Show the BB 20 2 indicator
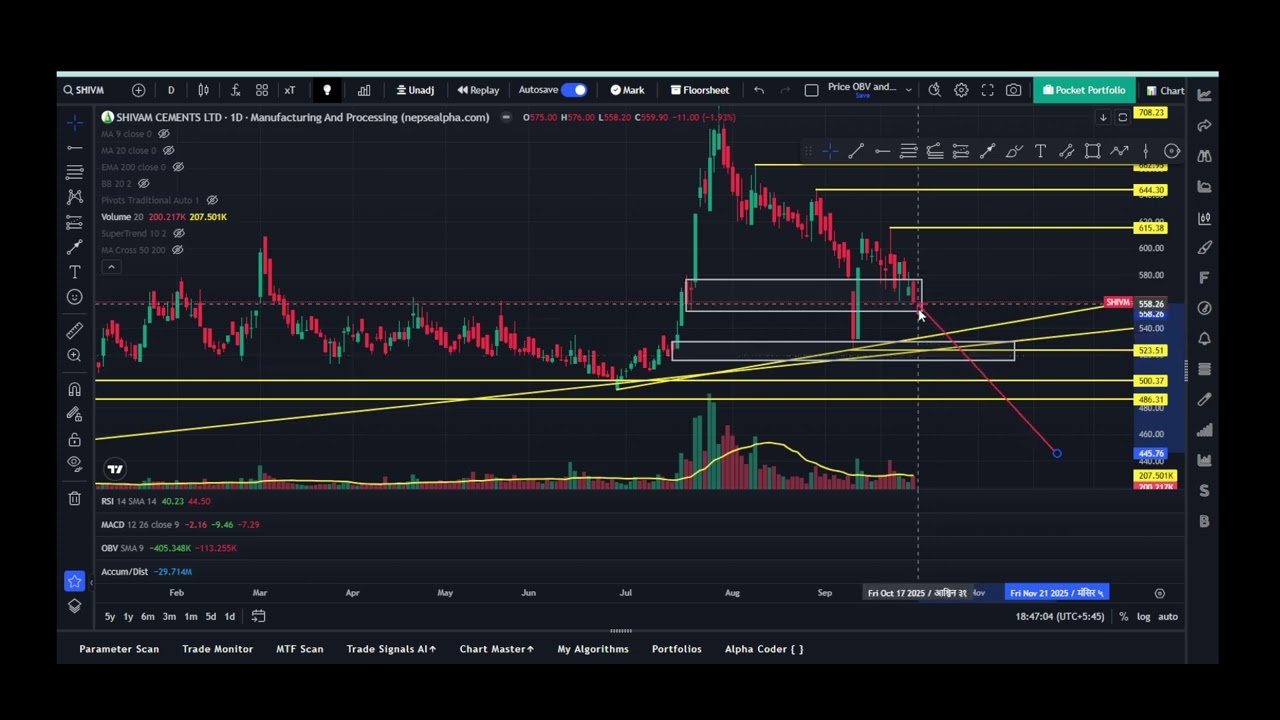1280x720 pixels. tap(143, 184)
